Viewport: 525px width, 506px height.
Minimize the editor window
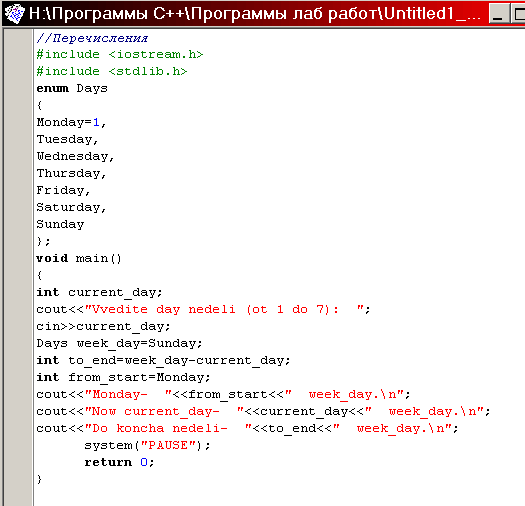(x=499, y=14)
